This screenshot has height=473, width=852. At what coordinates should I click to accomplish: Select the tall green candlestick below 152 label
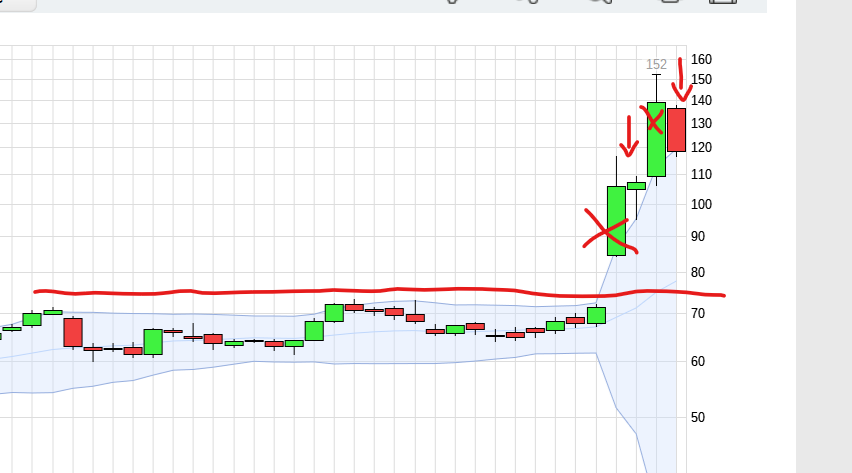[656, 139]
